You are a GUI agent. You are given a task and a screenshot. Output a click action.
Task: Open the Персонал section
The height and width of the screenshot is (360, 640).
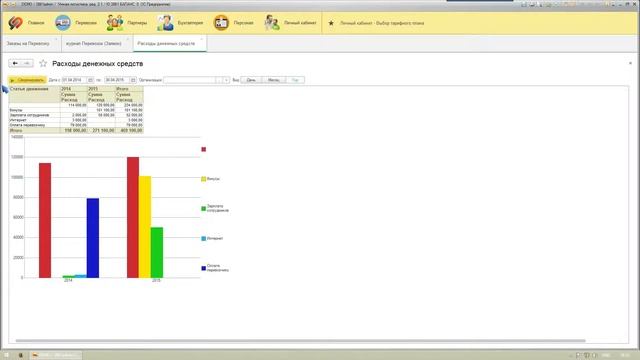click(x=233, y=23)
